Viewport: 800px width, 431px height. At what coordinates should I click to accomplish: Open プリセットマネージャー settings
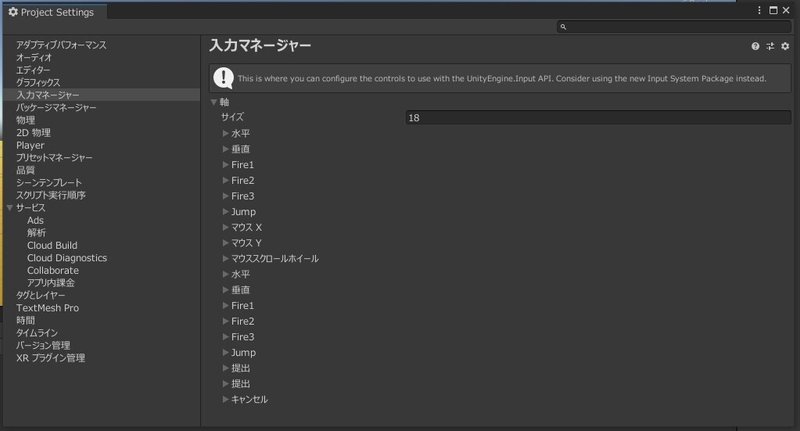point(54,158)
